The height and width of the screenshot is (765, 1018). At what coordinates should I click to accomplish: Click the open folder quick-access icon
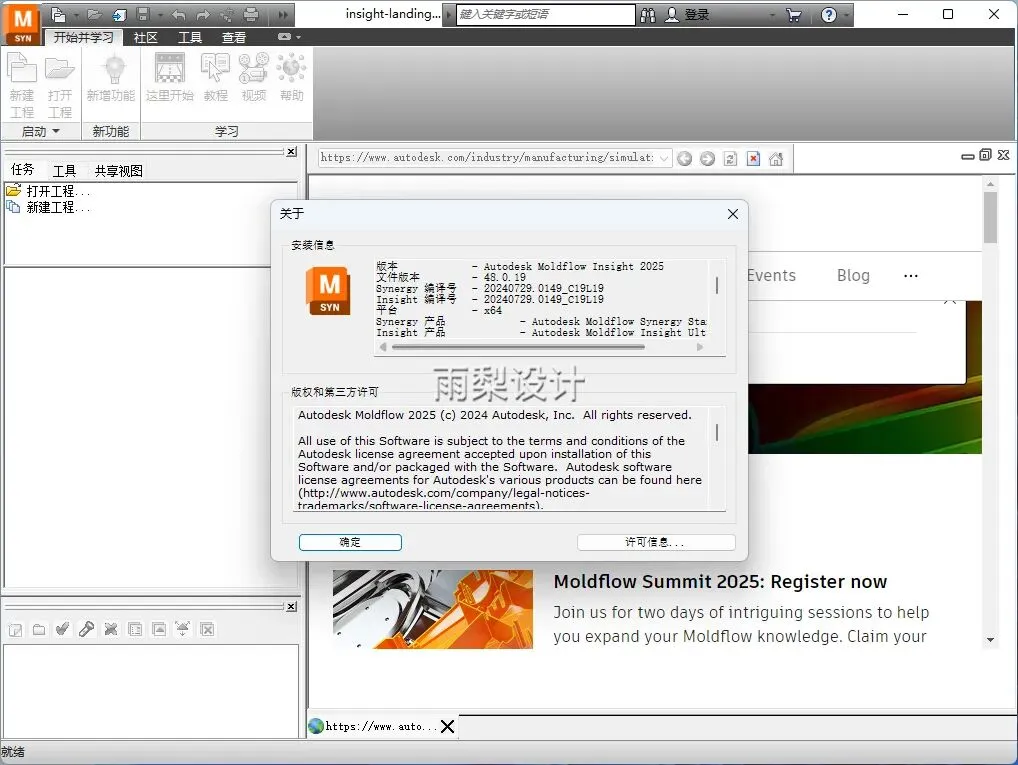coord(95,15)
